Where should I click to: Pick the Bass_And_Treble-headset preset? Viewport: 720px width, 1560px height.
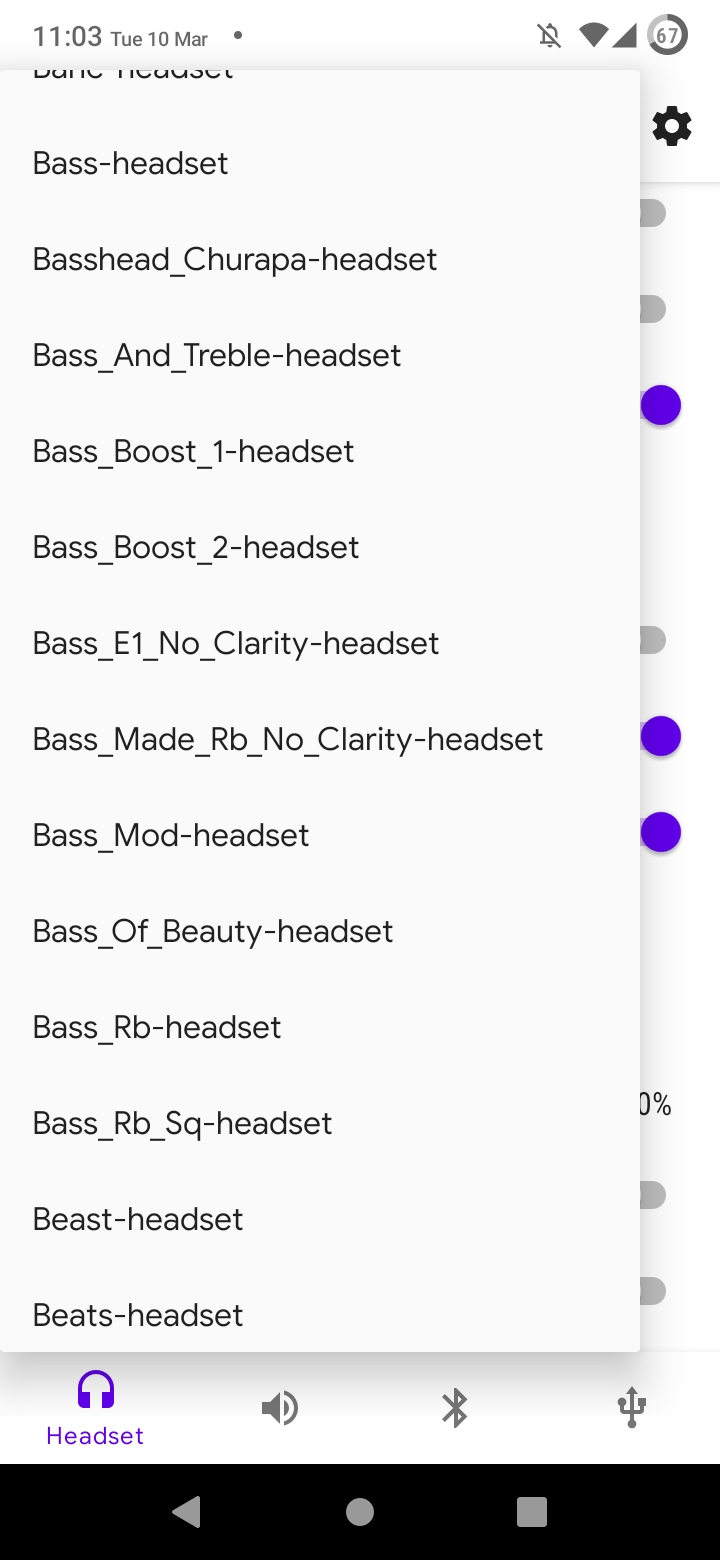[x=320, y=355]
